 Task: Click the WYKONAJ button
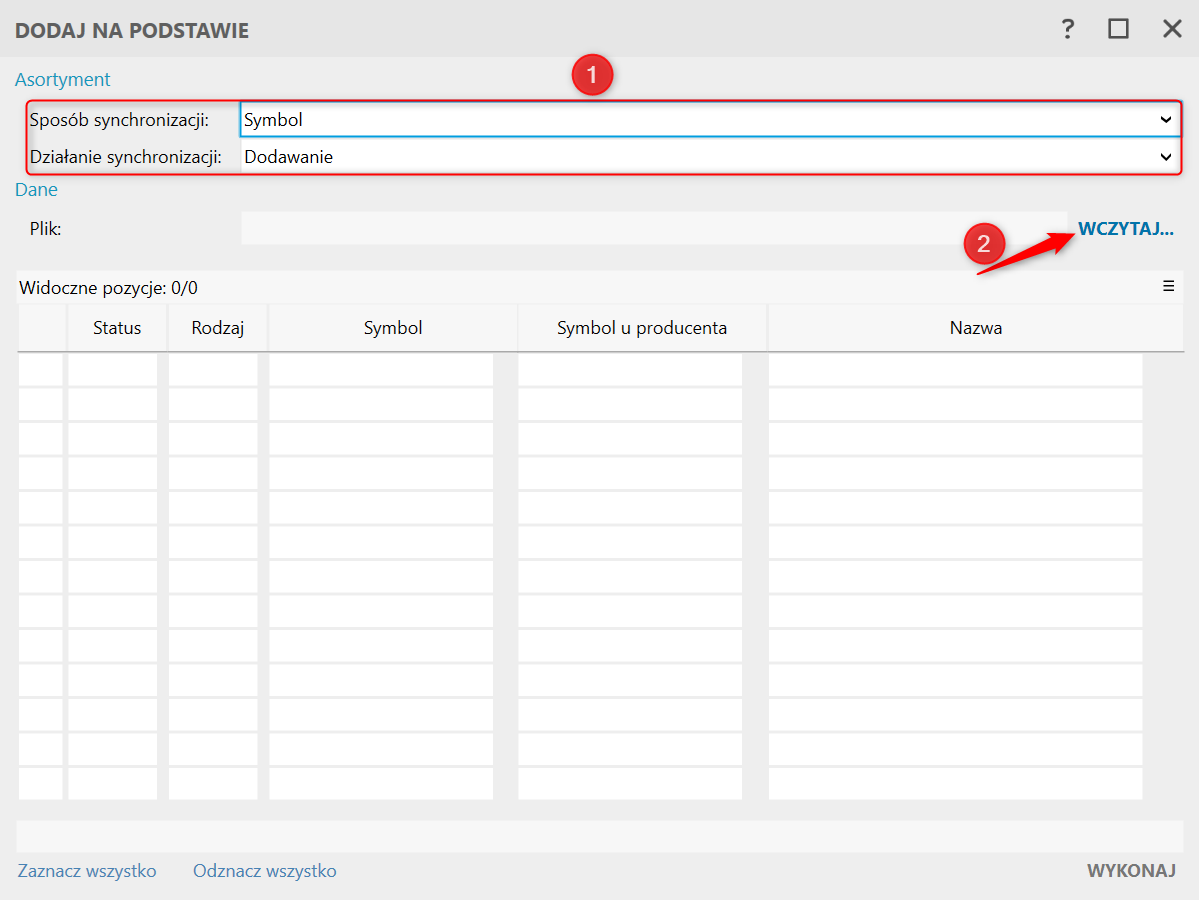pos(1131,871)
